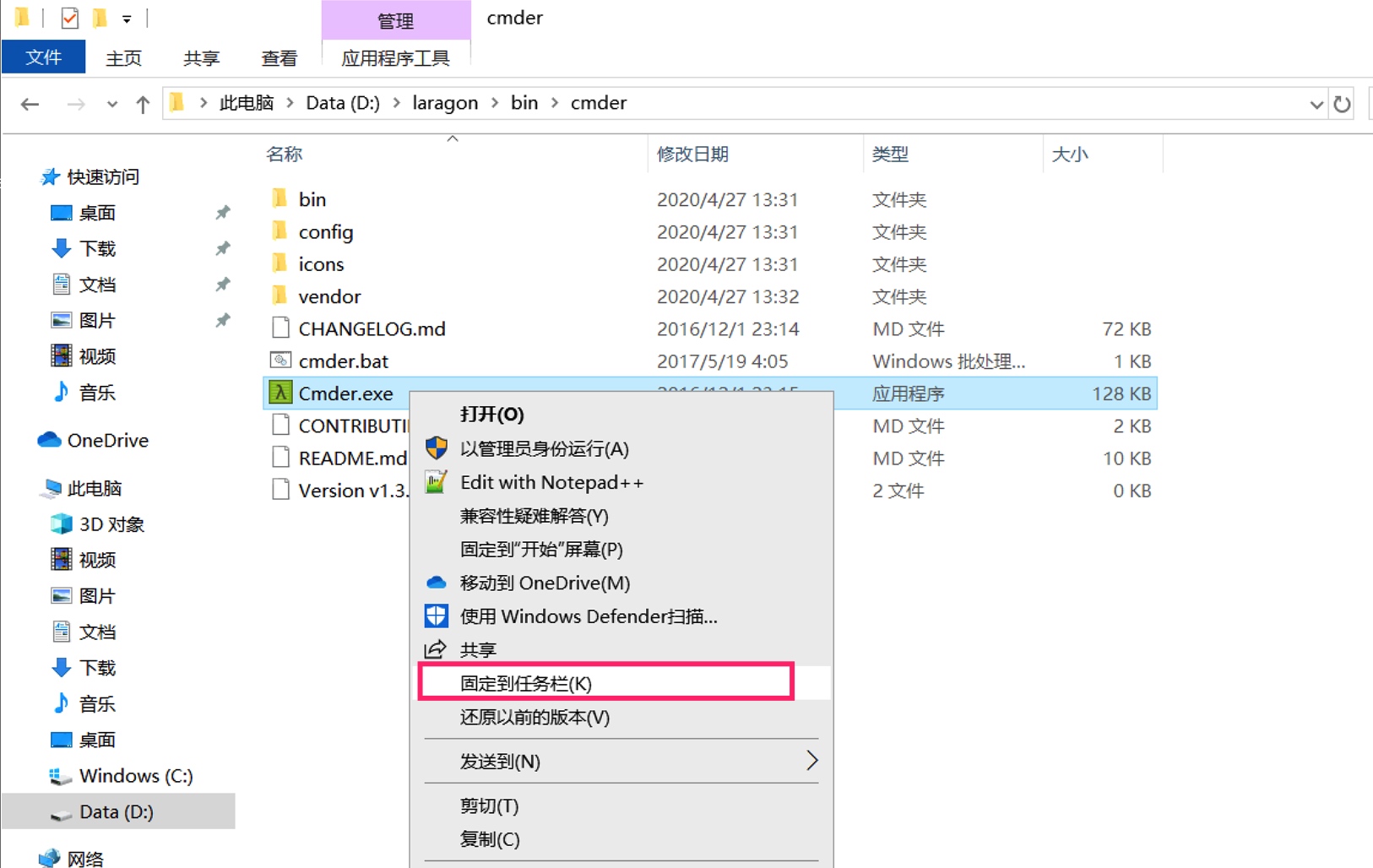Select the bin folder icon
This screenshot has height=868, width=1373.
(x=280, y=198)
